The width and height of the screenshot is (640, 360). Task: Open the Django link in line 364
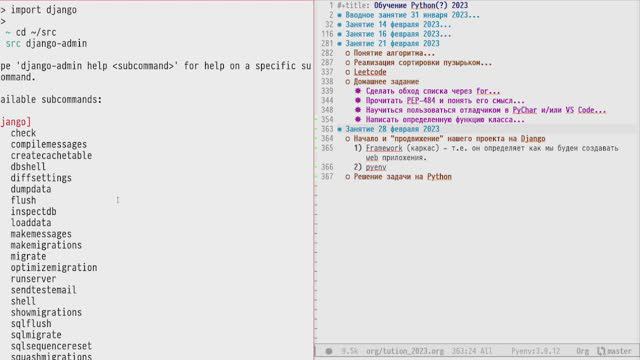pos(533,139)
